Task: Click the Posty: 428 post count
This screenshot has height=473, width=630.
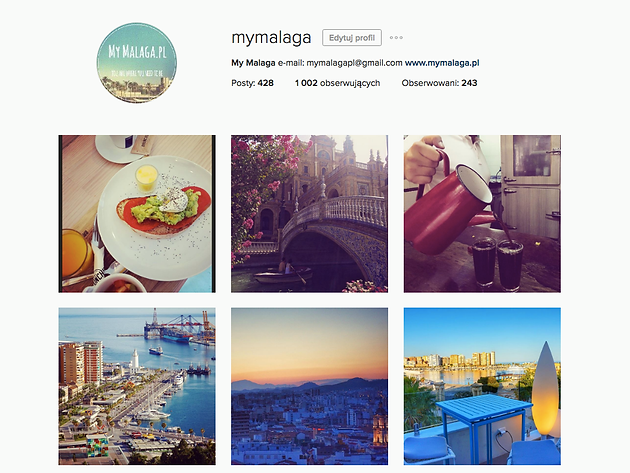Action: pos(252,83)
